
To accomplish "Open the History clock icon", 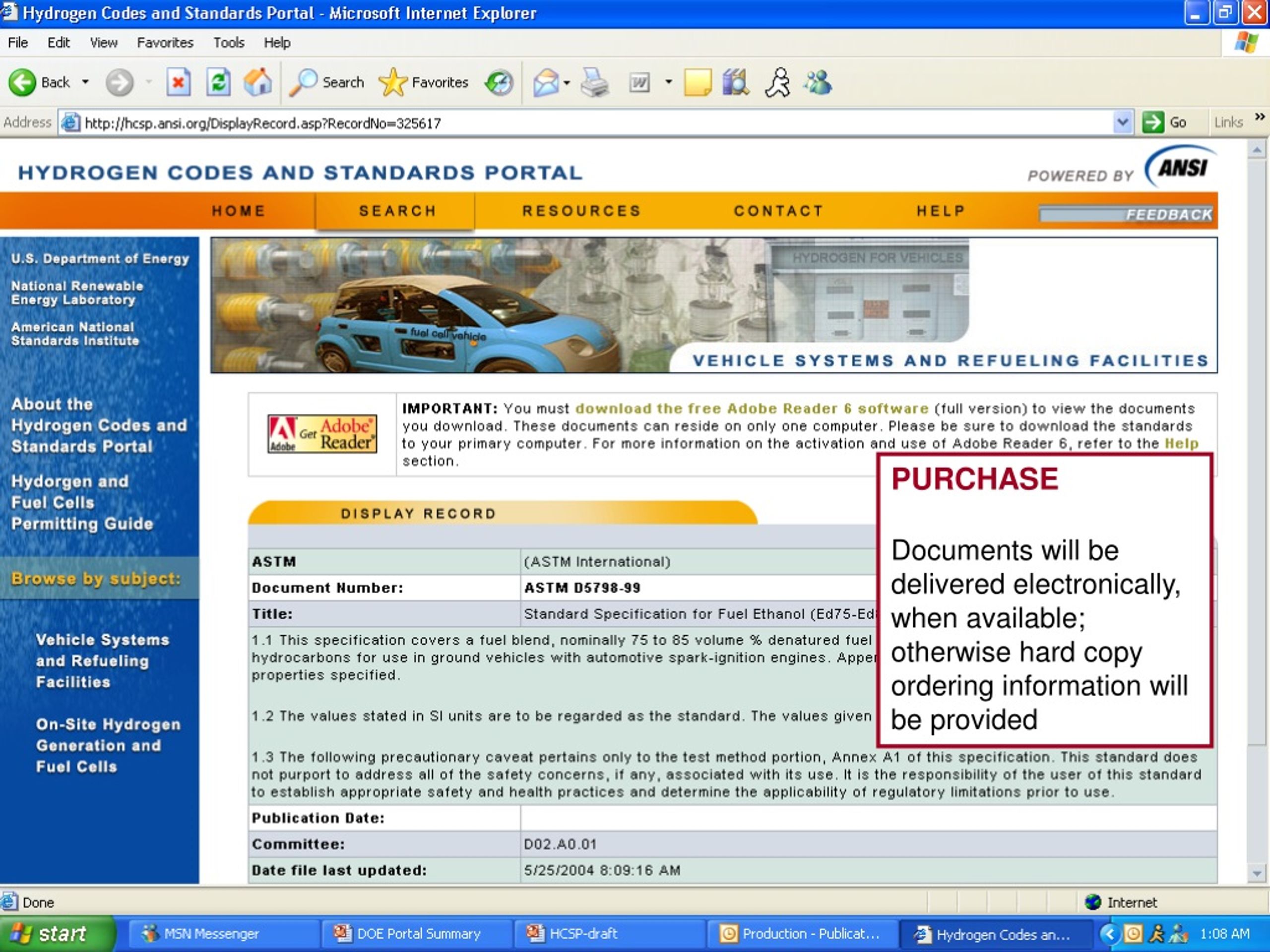I will click(x=499, y=83).
